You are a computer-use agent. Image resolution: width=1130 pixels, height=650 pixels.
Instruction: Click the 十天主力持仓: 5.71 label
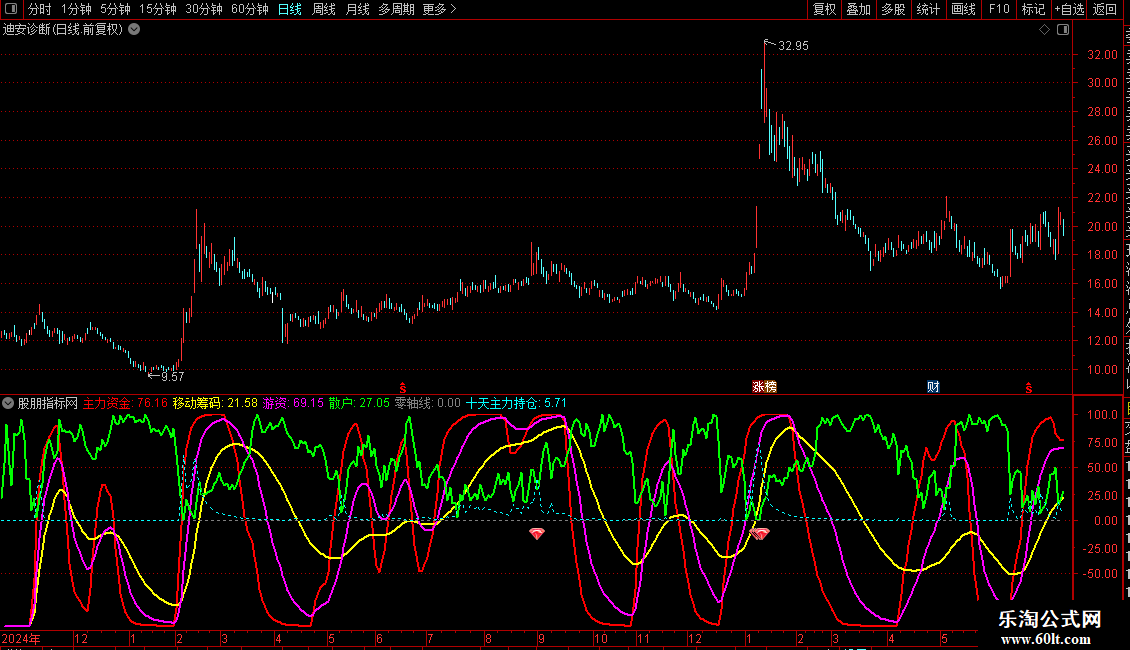coord(516,404)
